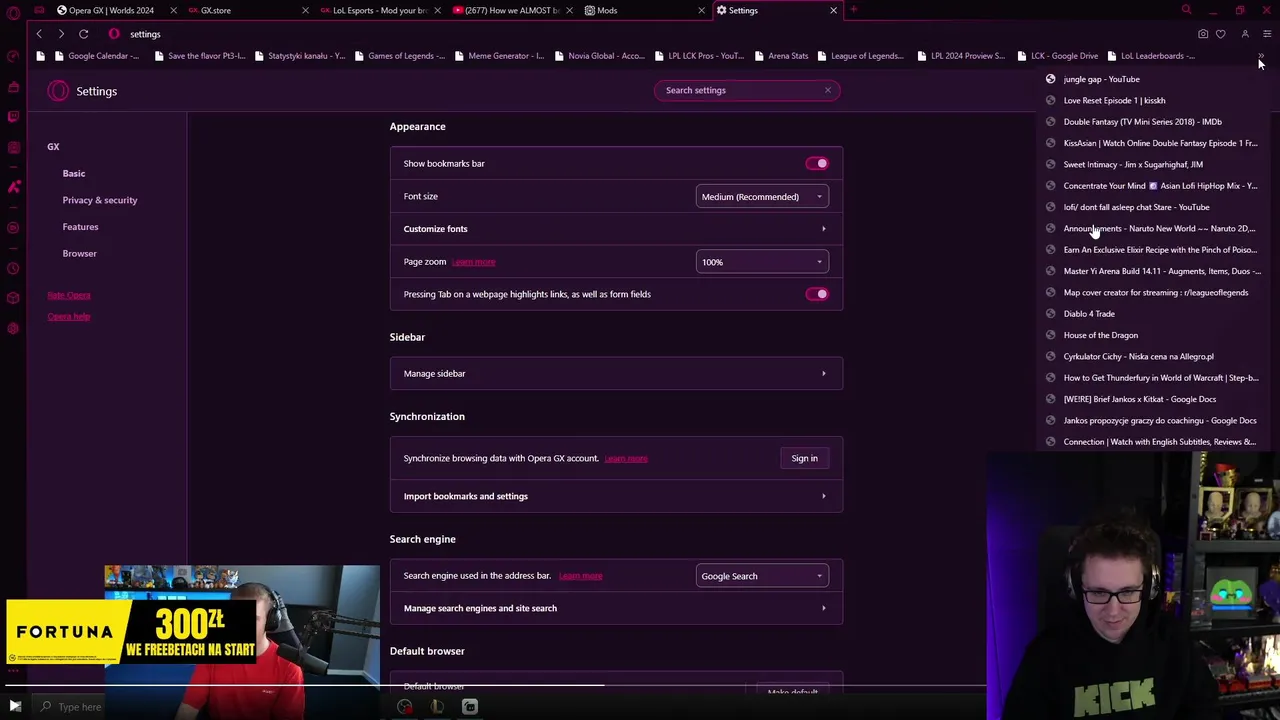1280x720 pixels.
Task: Toggle Show bookmarks bar switch
Action: [817, 163]
